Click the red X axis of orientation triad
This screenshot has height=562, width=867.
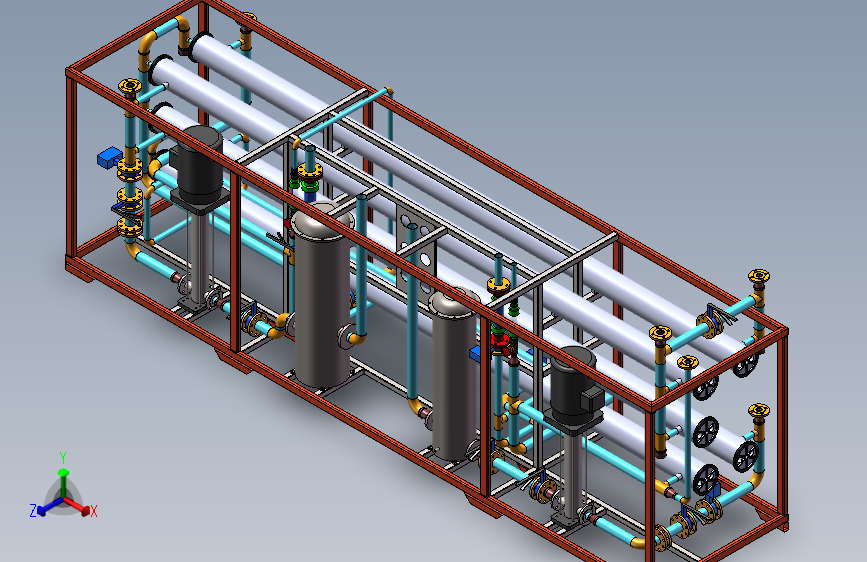click(x=77, y=506)
